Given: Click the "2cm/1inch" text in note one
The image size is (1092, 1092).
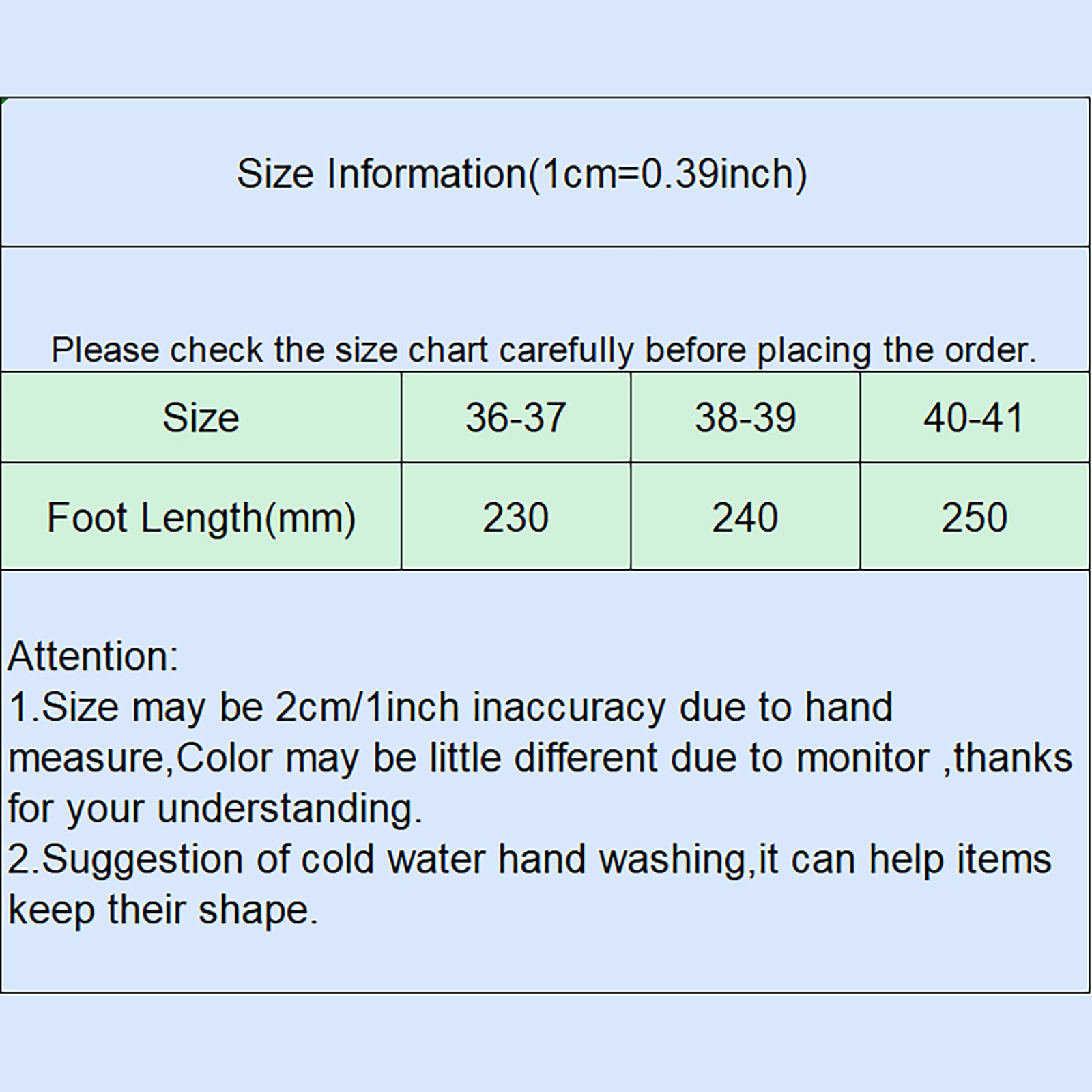Looking at the screenshot, I should [367, 708].
